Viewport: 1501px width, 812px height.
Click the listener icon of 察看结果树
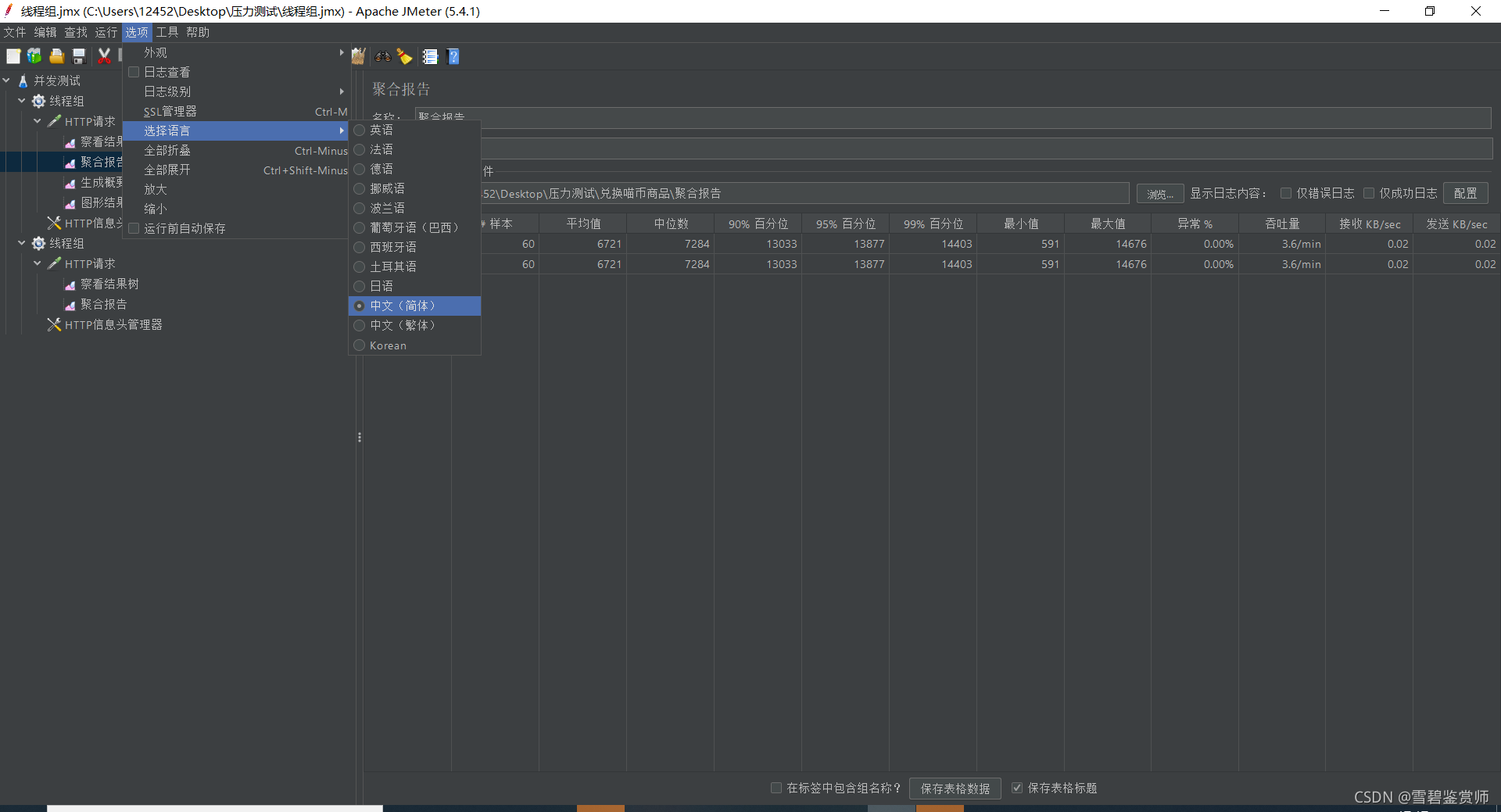coord(70,284)
